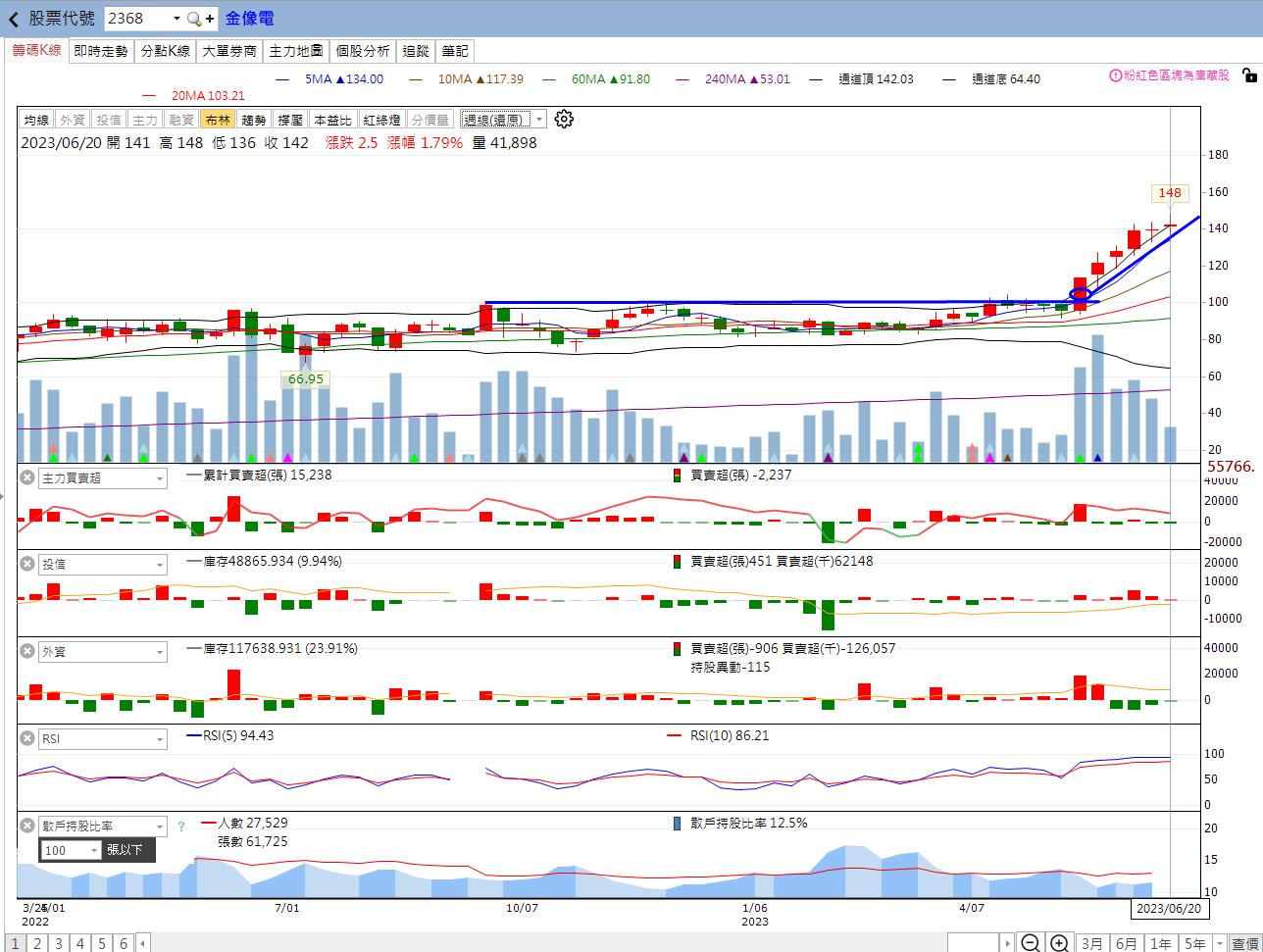
Task: Open the chart settings gear icon
Action: tap(564, 120)
